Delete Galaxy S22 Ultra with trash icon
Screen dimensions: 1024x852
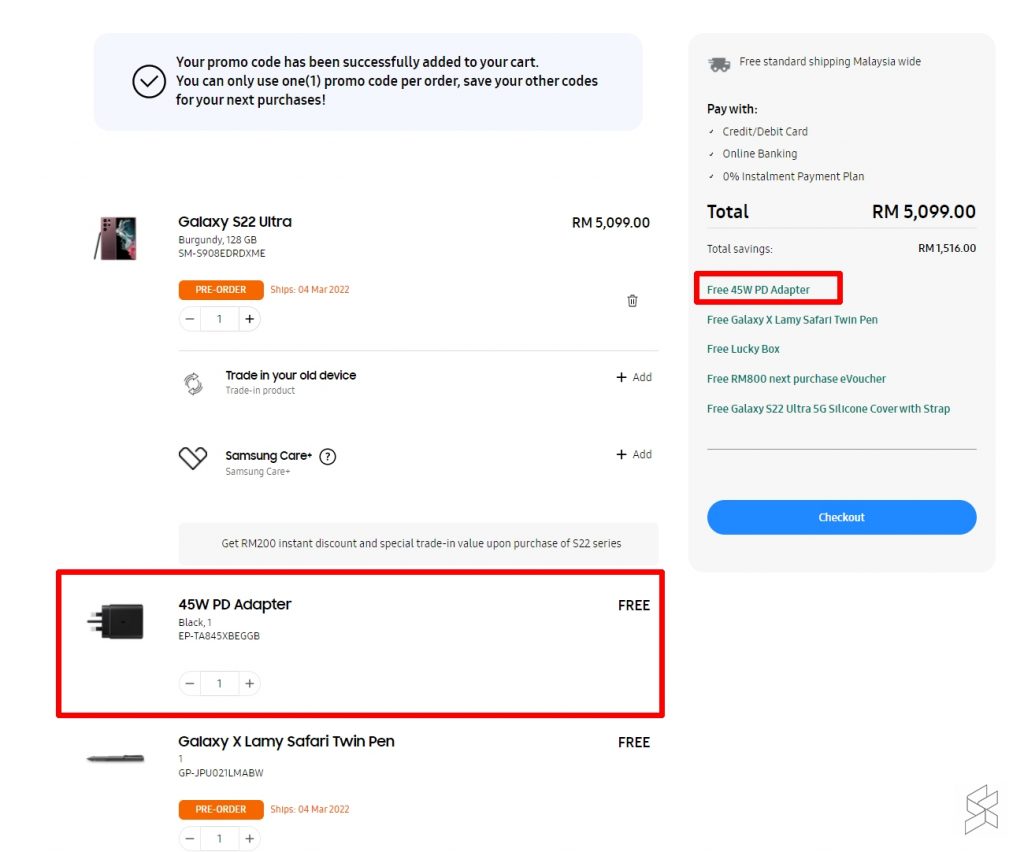point(632,301)
